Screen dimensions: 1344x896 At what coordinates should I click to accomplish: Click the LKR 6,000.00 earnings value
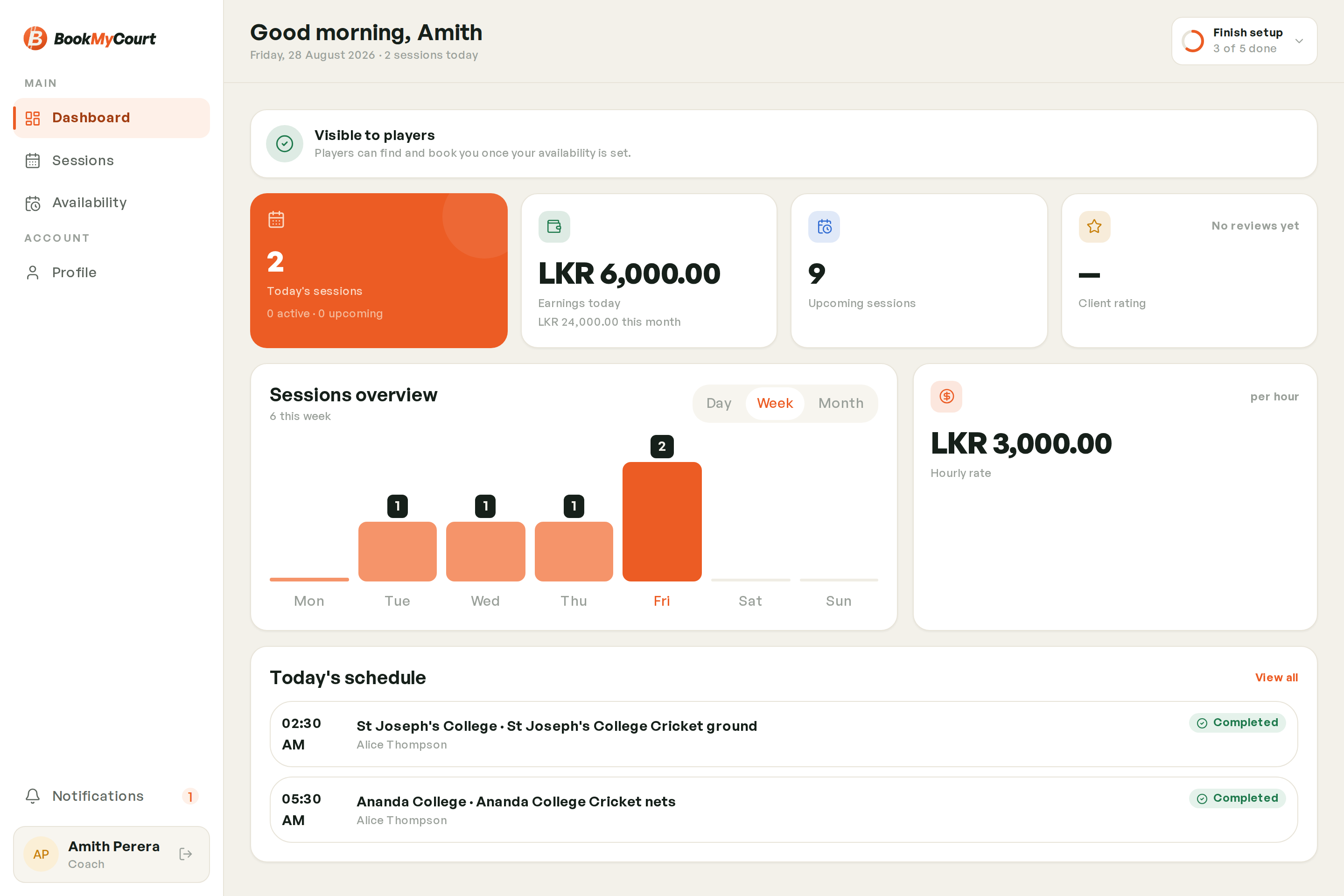coord(629,274)
